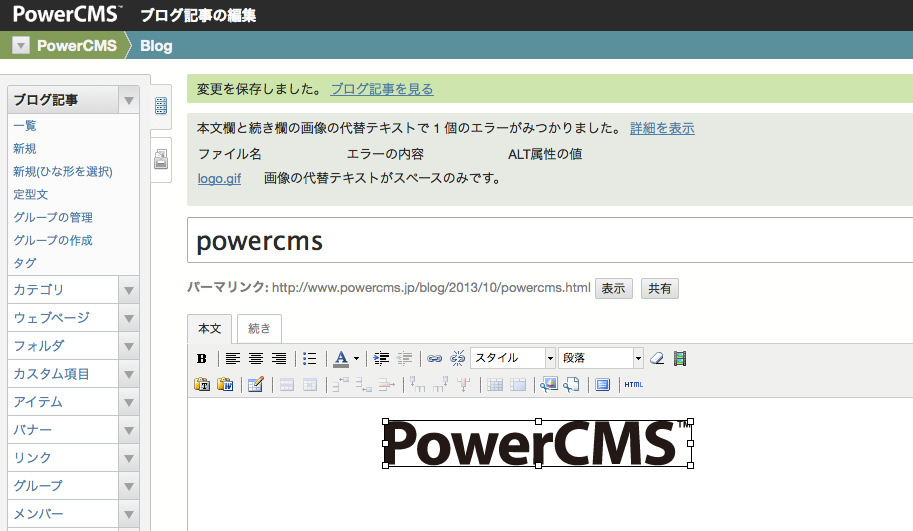Delete table column icon
Viewport: 913px width, 531px height.
point(464,384)
